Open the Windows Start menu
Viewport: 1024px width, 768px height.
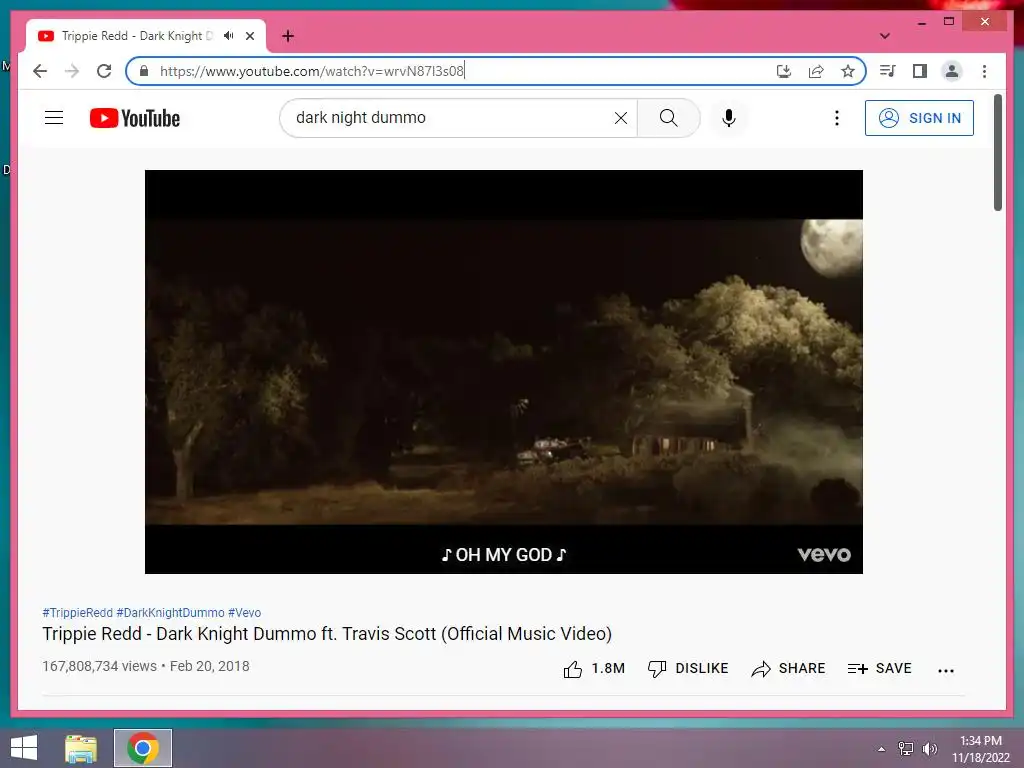[x=24, y=748]
